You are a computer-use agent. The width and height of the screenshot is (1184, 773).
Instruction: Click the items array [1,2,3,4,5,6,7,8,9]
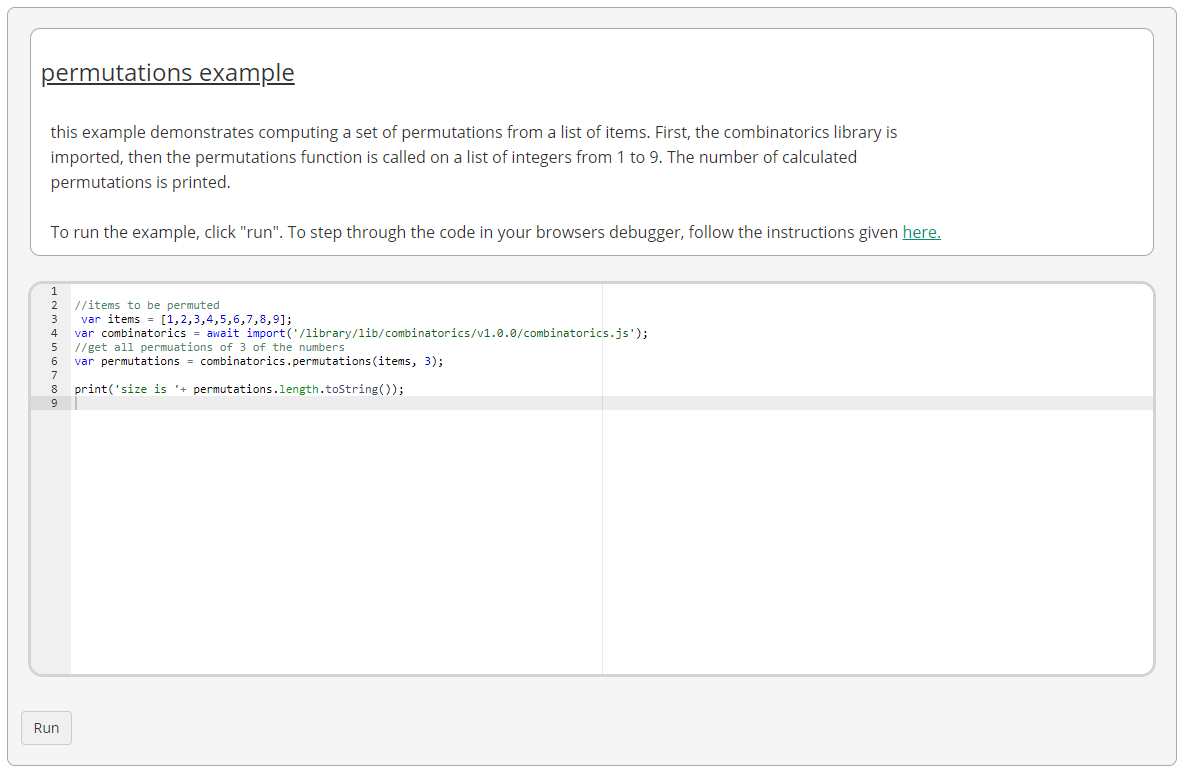click(x=226, y=319)
